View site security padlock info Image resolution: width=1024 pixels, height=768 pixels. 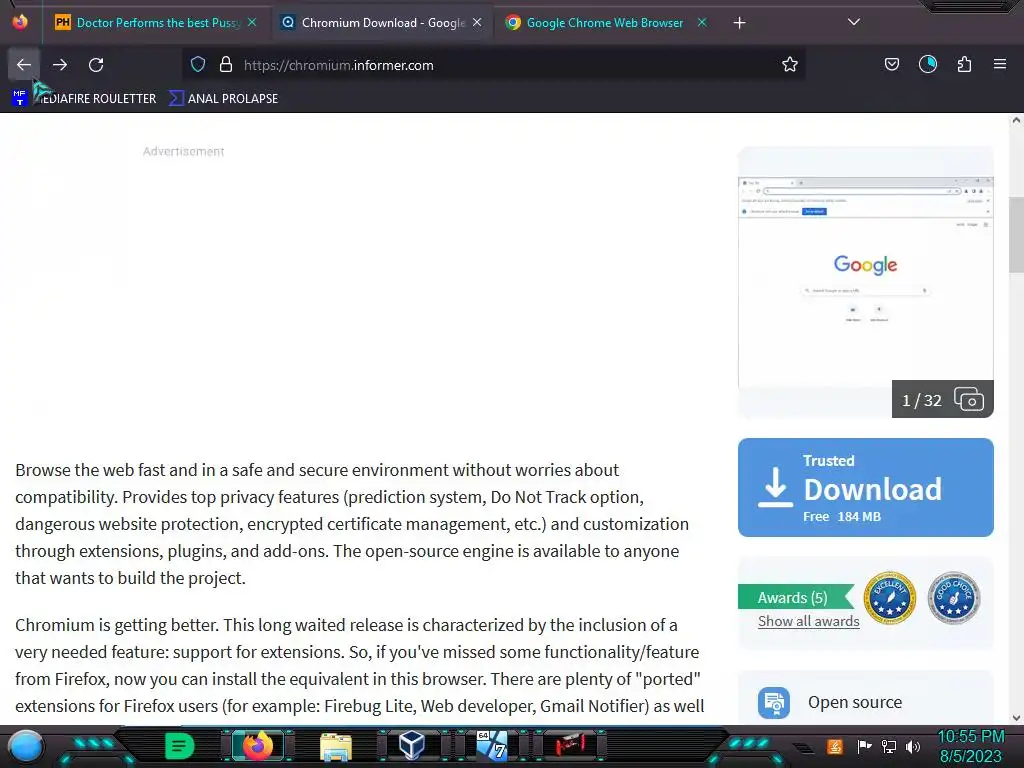click(x=226, y=65)
